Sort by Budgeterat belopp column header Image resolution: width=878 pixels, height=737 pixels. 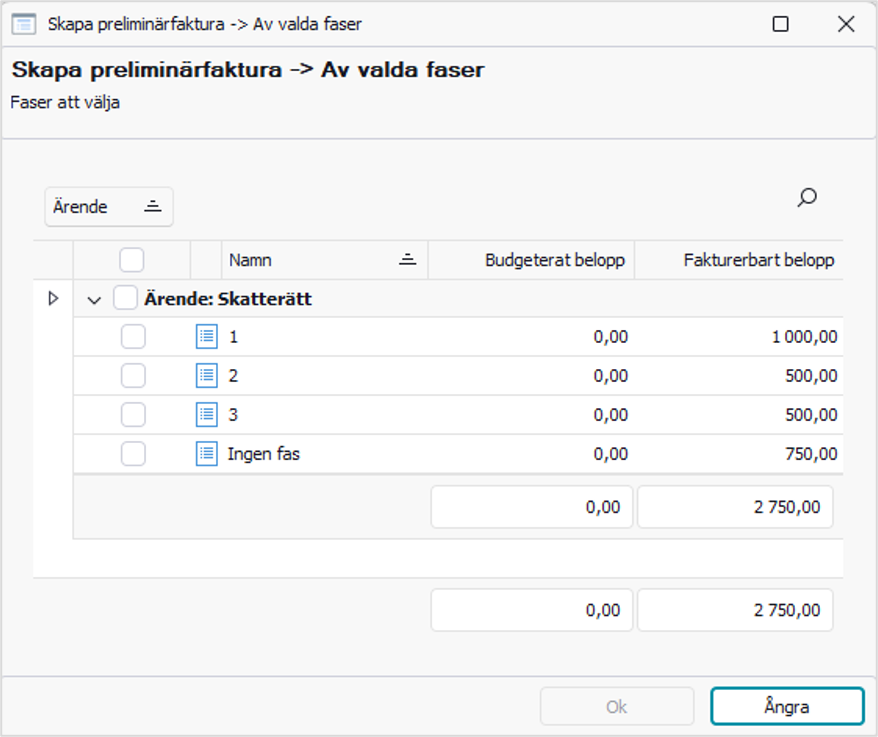click(531, 260)
